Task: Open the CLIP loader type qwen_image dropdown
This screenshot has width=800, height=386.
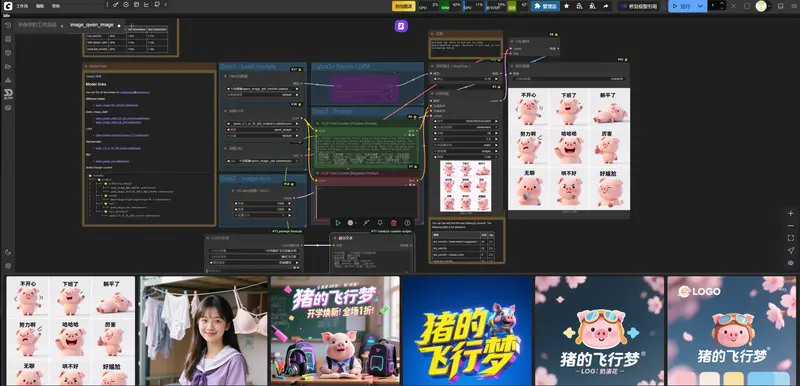Action: point(262,130)
